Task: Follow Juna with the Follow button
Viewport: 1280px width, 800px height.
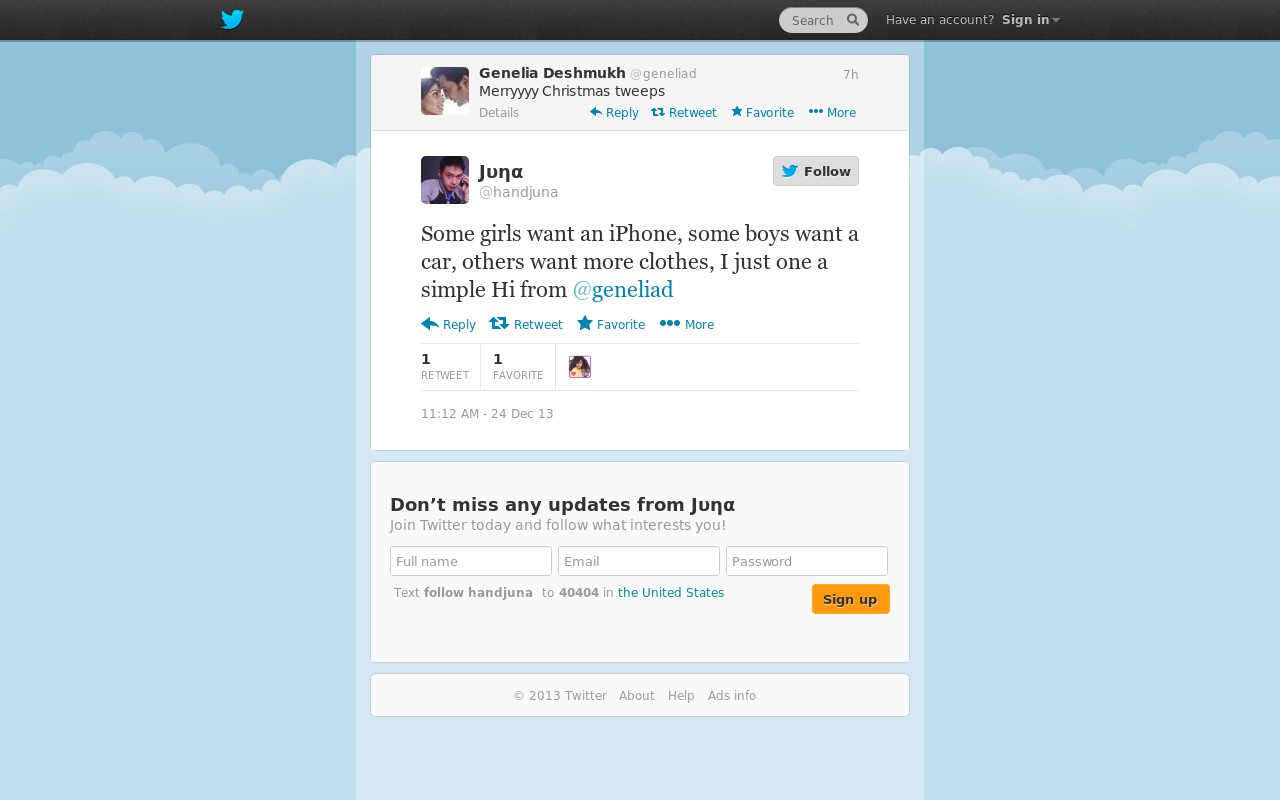Action: [816, 171]
